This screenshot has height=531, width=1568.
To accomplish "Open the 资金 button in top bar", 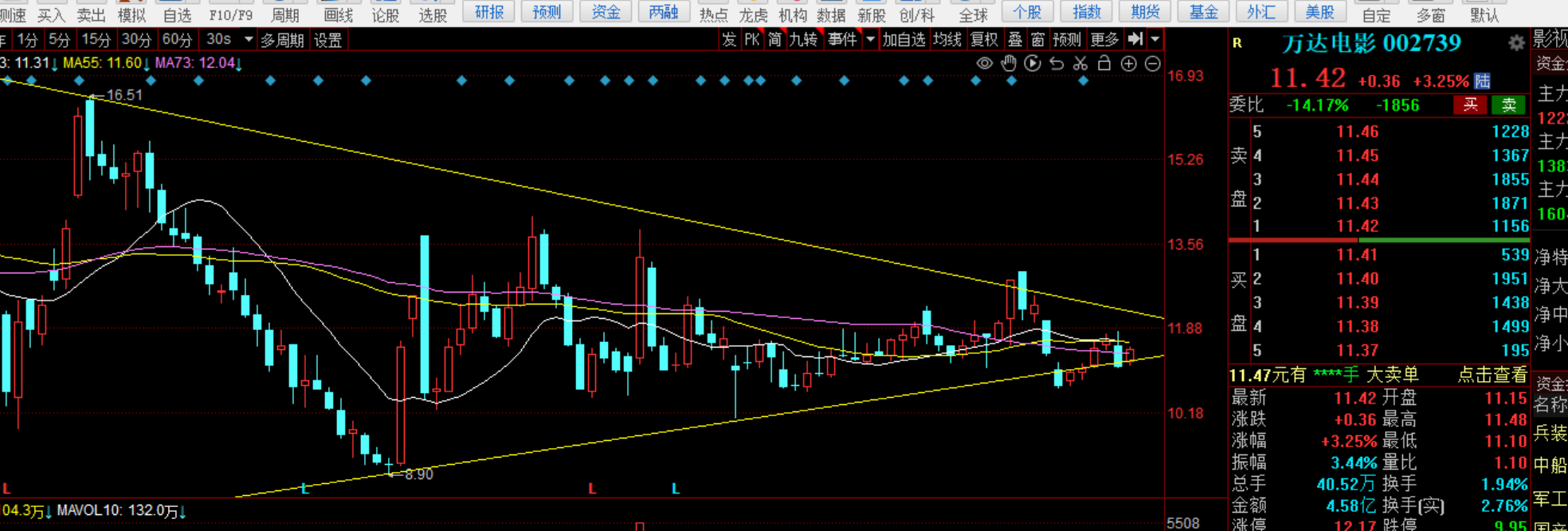I will click(606, 12).
